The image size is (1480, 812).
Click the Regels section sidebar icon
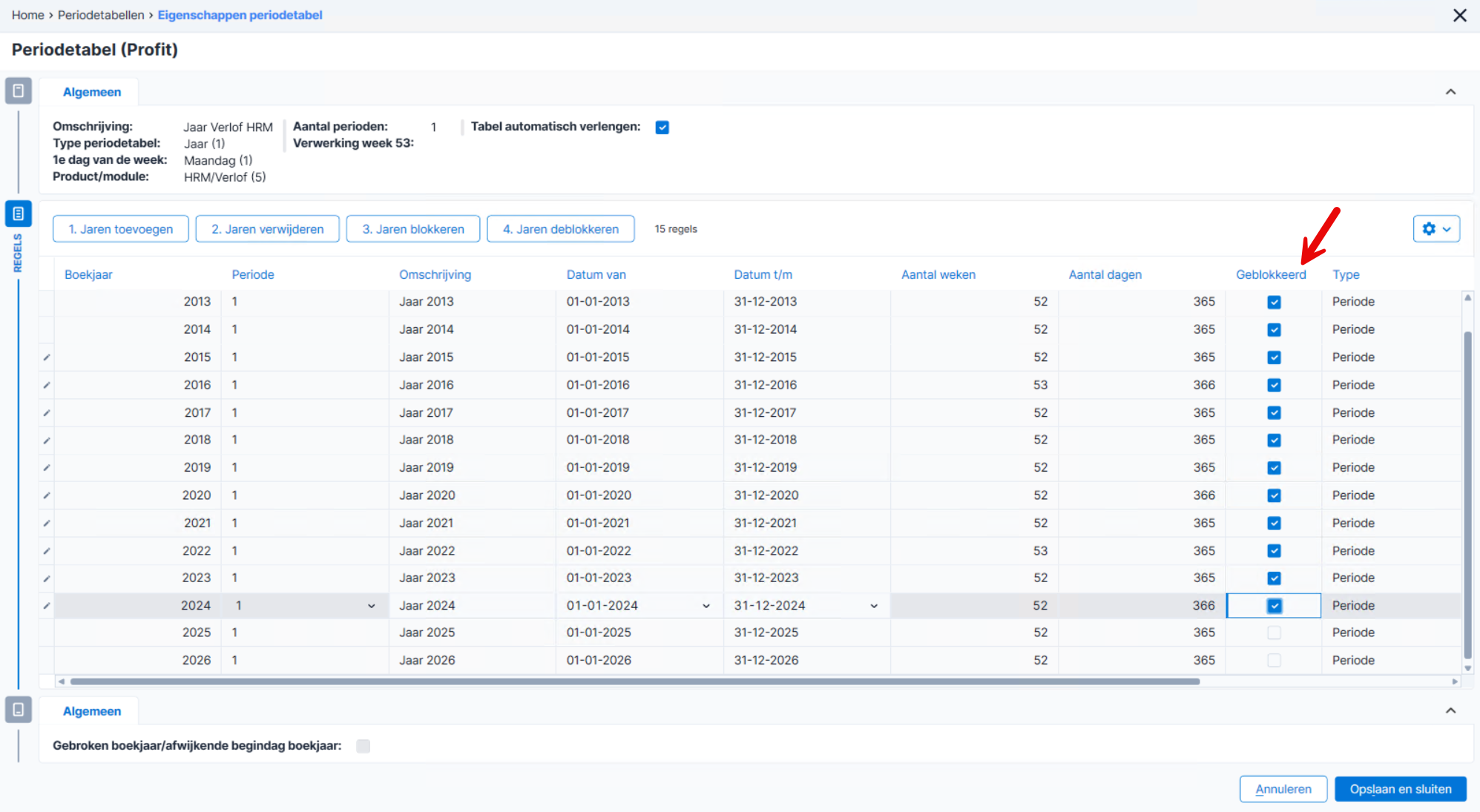[x=19, y=214]
